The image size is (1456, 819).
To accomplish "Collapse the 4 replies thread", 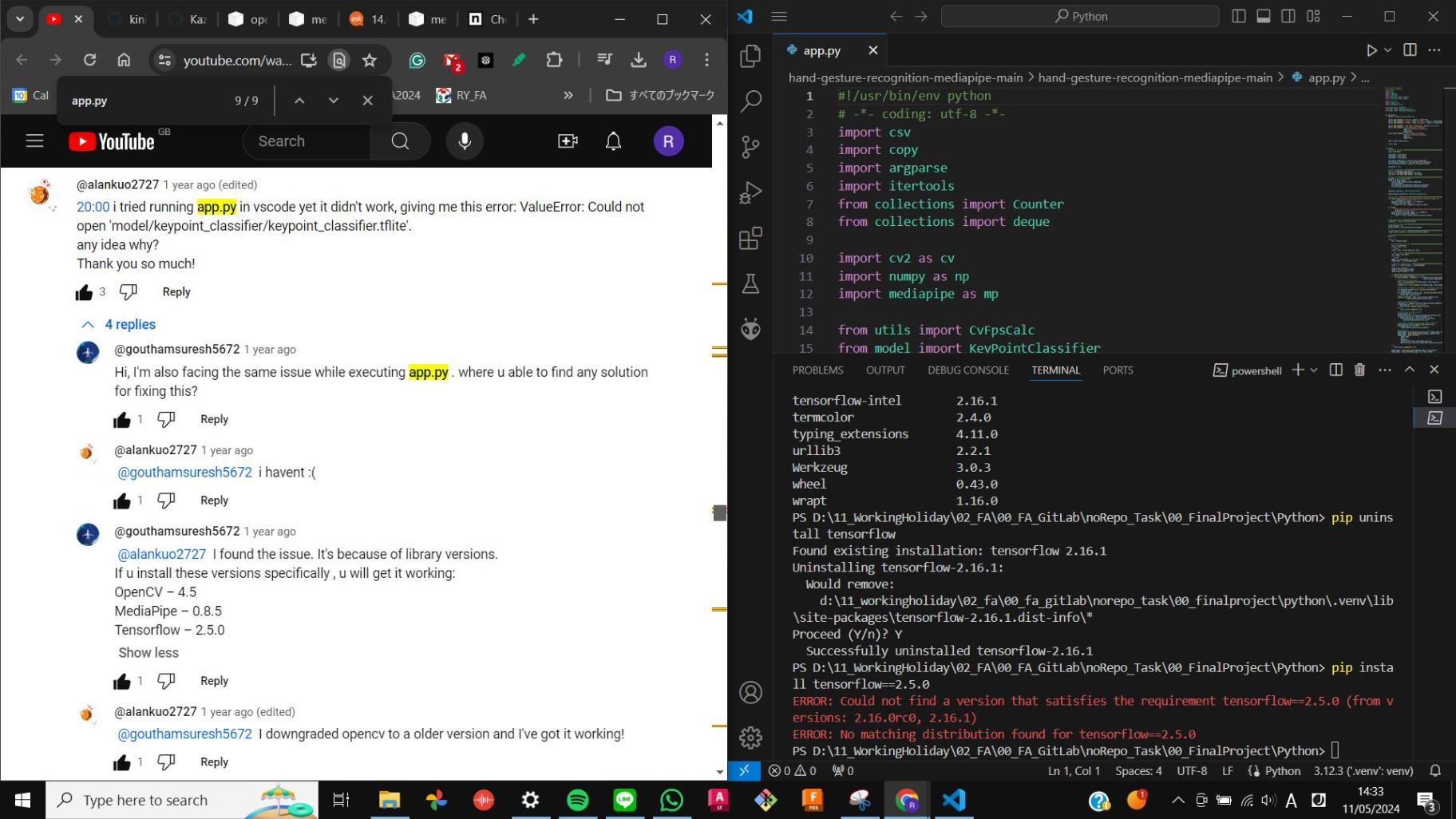I will coord(119,324).
